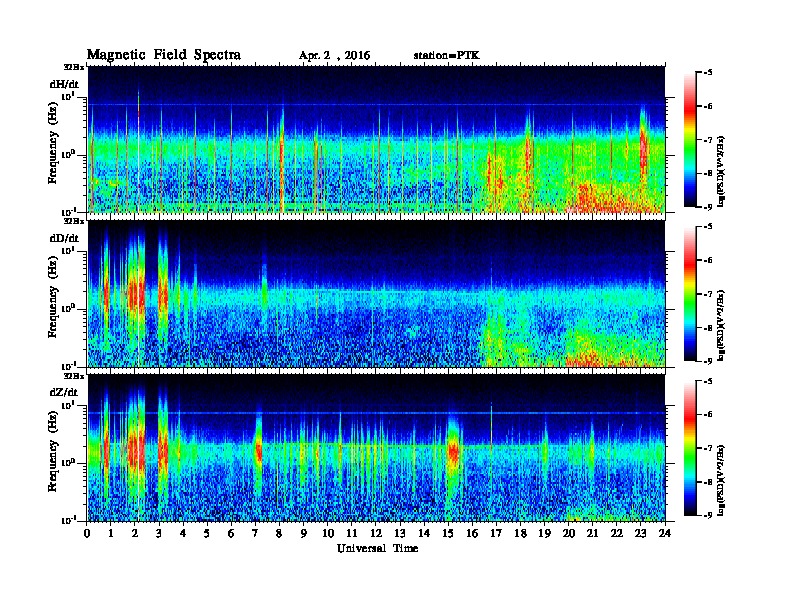
Task: Click hour tick label "23" on time axis
Action: [x=641, y=533]
